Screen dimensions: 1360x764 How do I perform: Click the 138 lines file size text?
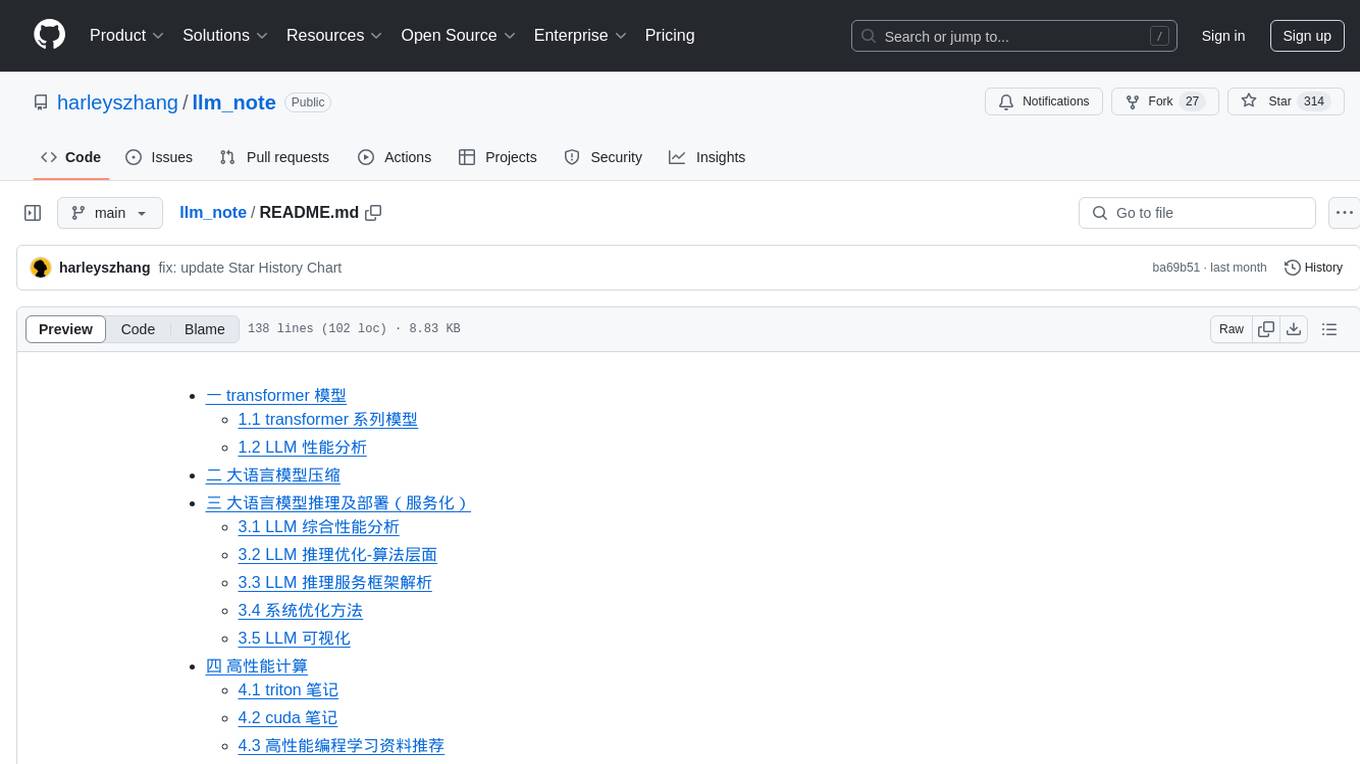tap(354, 329)
